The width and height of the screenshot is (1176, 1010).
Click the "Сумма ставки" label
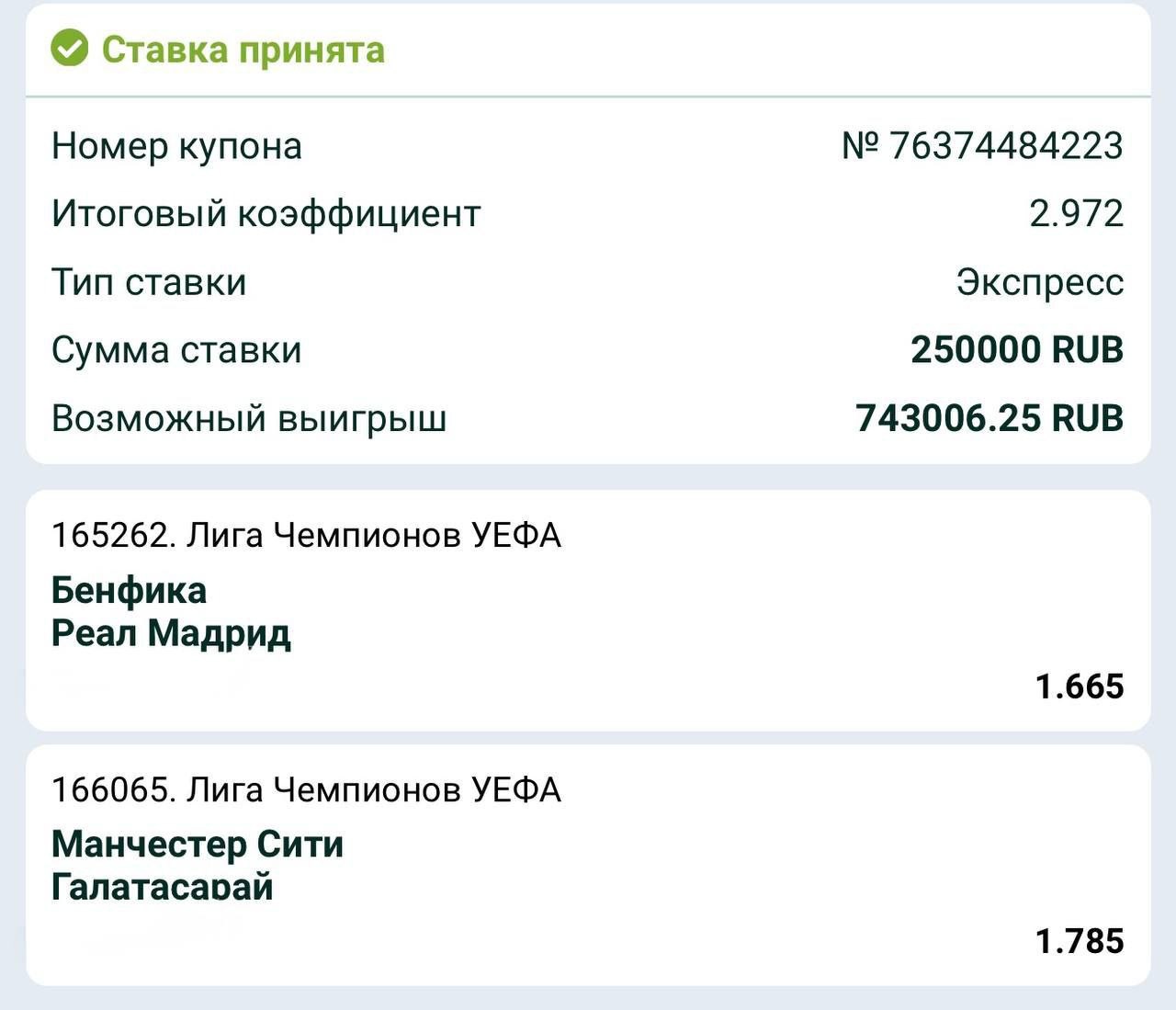coord(176,350)
